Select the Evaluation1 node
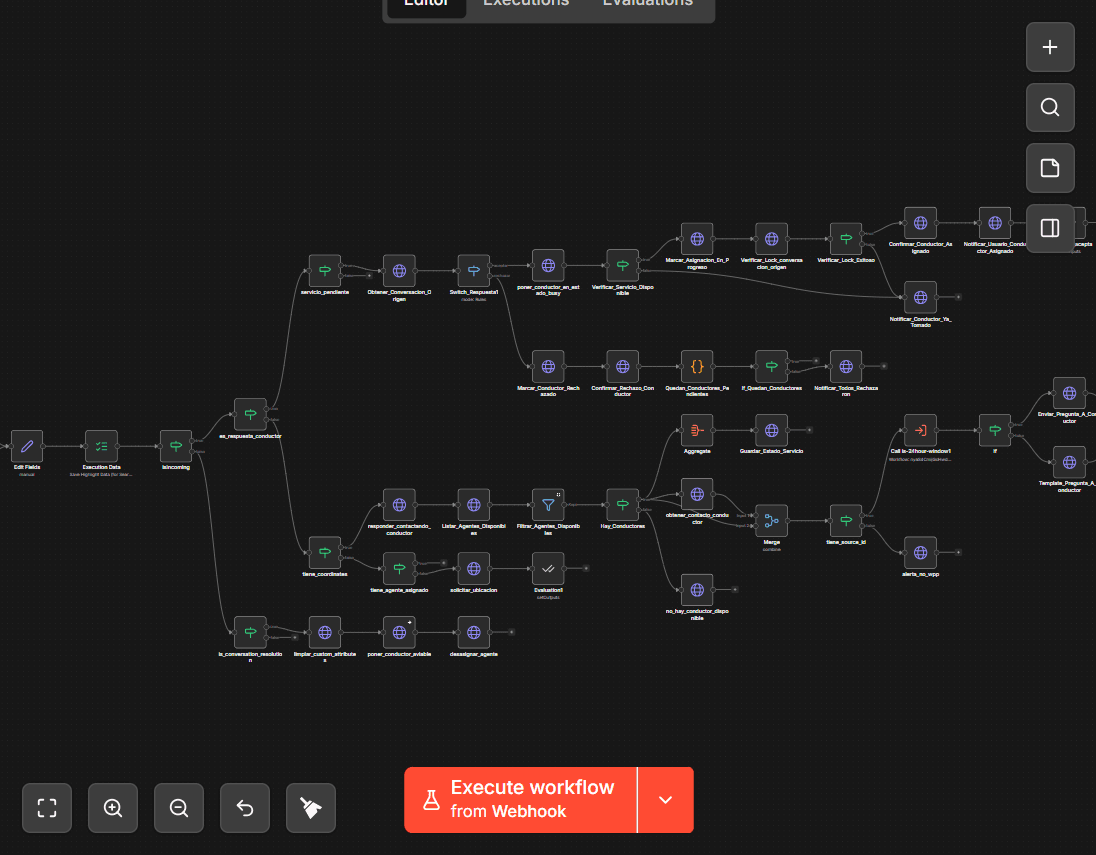 coord(547,570)
